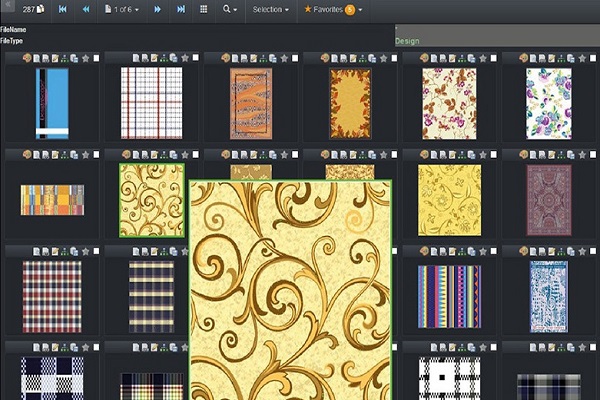Star the red grid check design as favorite
The image size is (600, 400).
185,58
